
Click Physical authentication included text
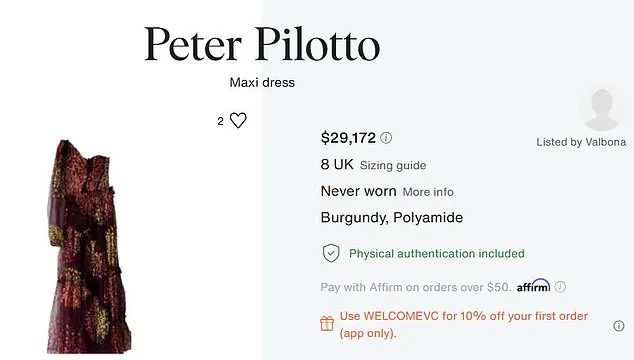[x=437, y=254]
